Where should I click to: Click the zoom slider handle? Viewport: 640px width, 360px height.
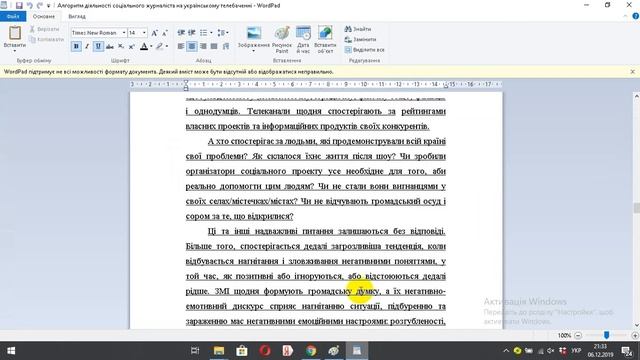click(607, 335)
